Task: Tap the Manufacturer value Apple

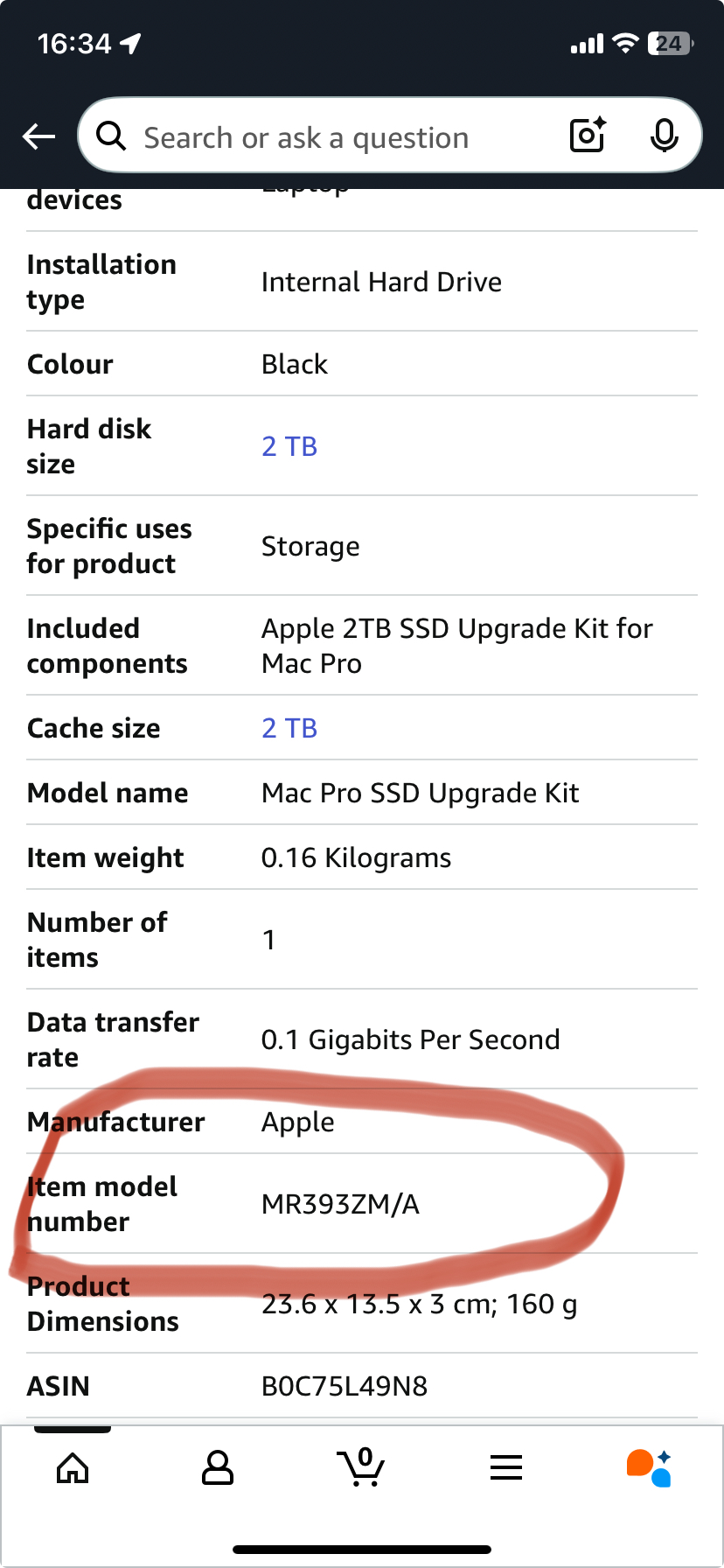Action: pos(298,1122)
